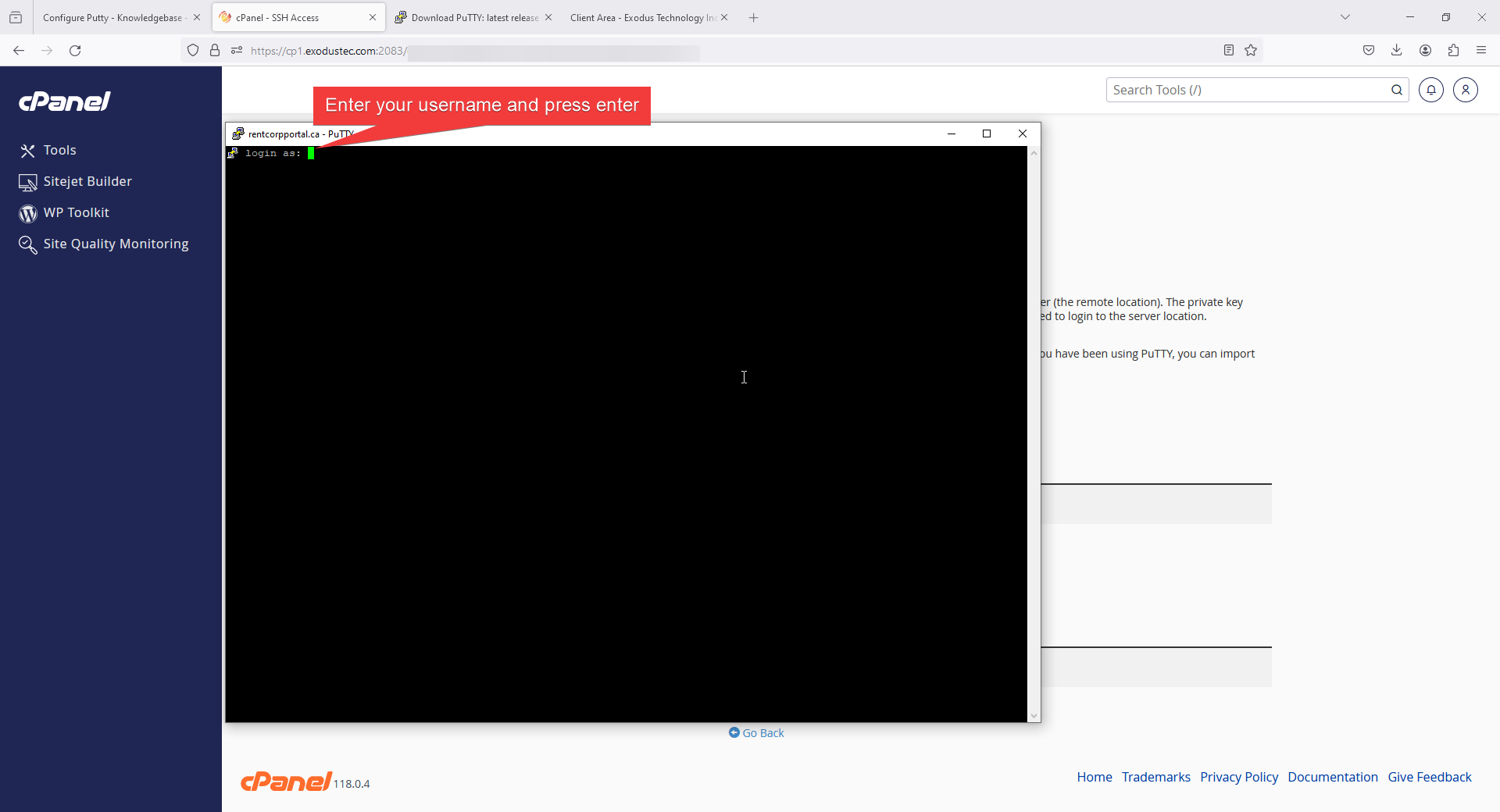Click the search magnifier icon

point(1397,91)
